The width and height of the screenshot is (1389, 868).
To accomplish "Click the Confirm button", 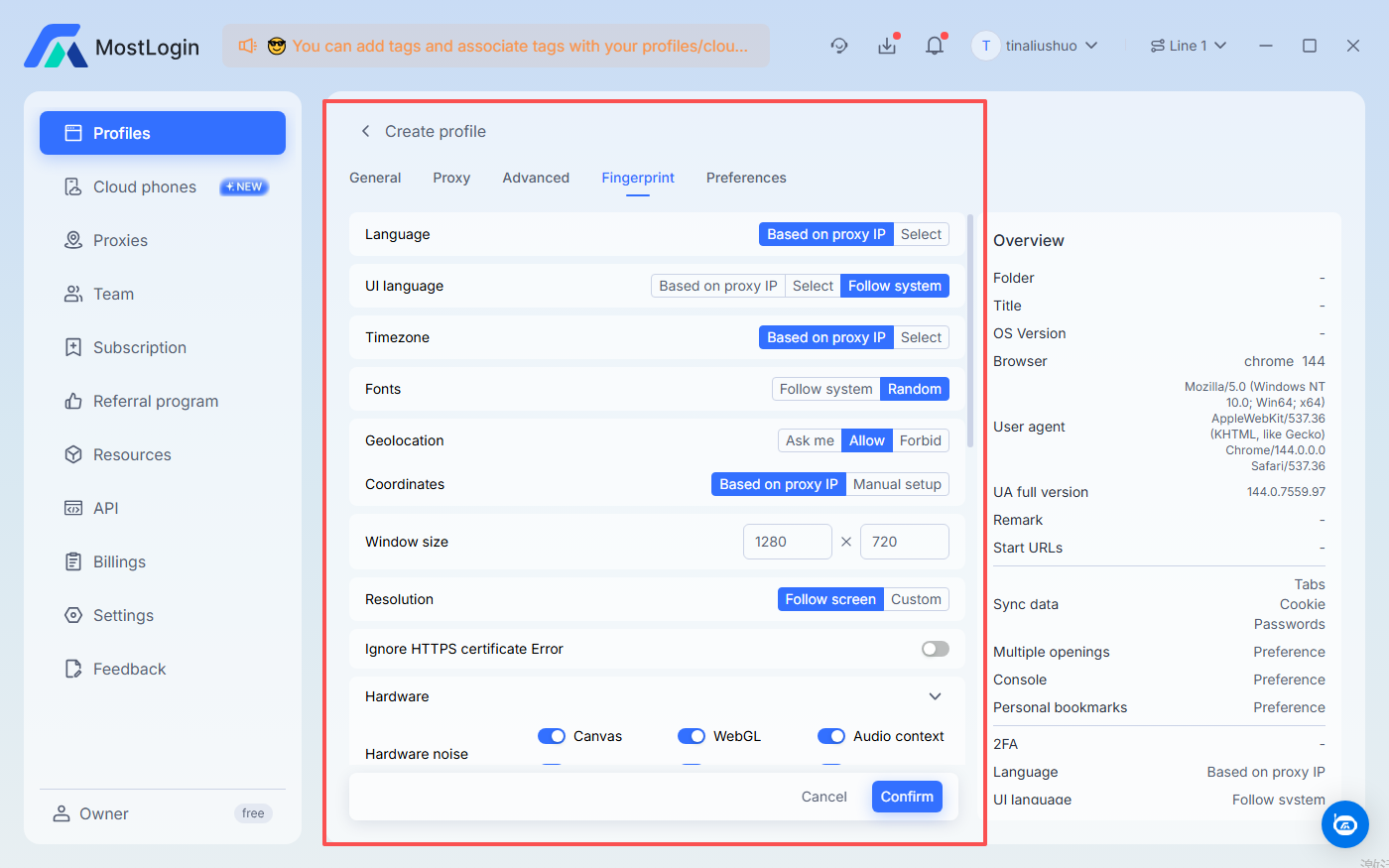I will (907, 797).
